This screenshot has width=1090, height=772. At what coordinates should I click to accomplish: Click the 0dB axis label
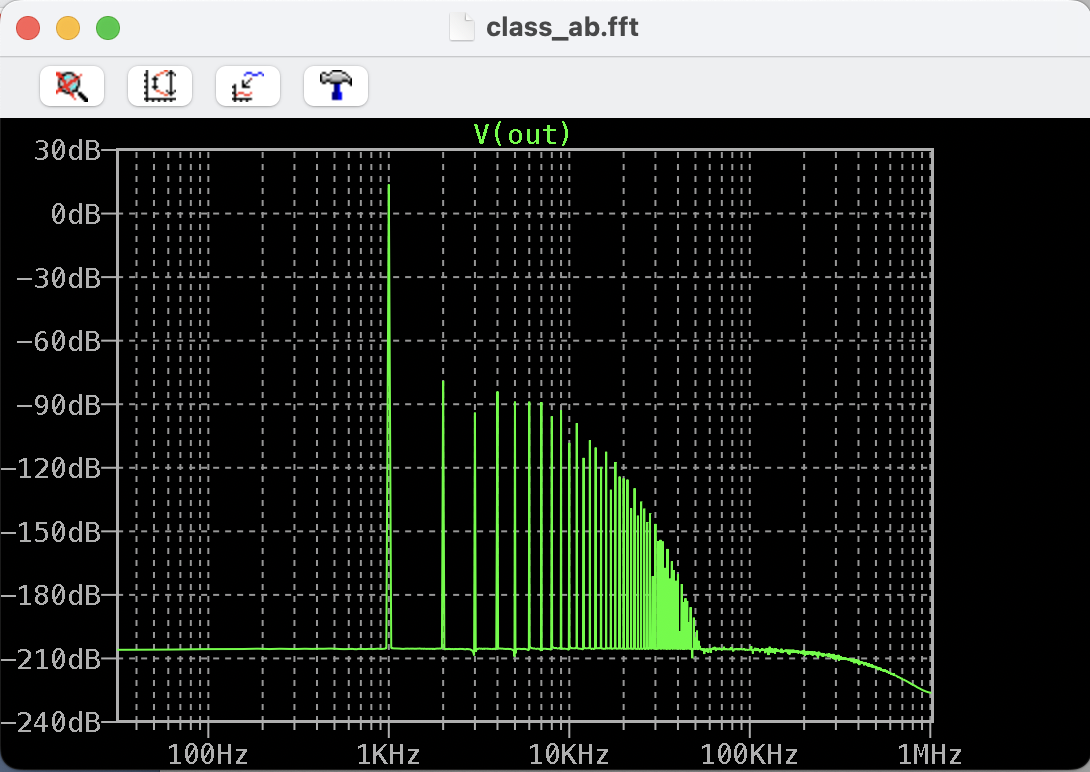(x=76, y=214)
